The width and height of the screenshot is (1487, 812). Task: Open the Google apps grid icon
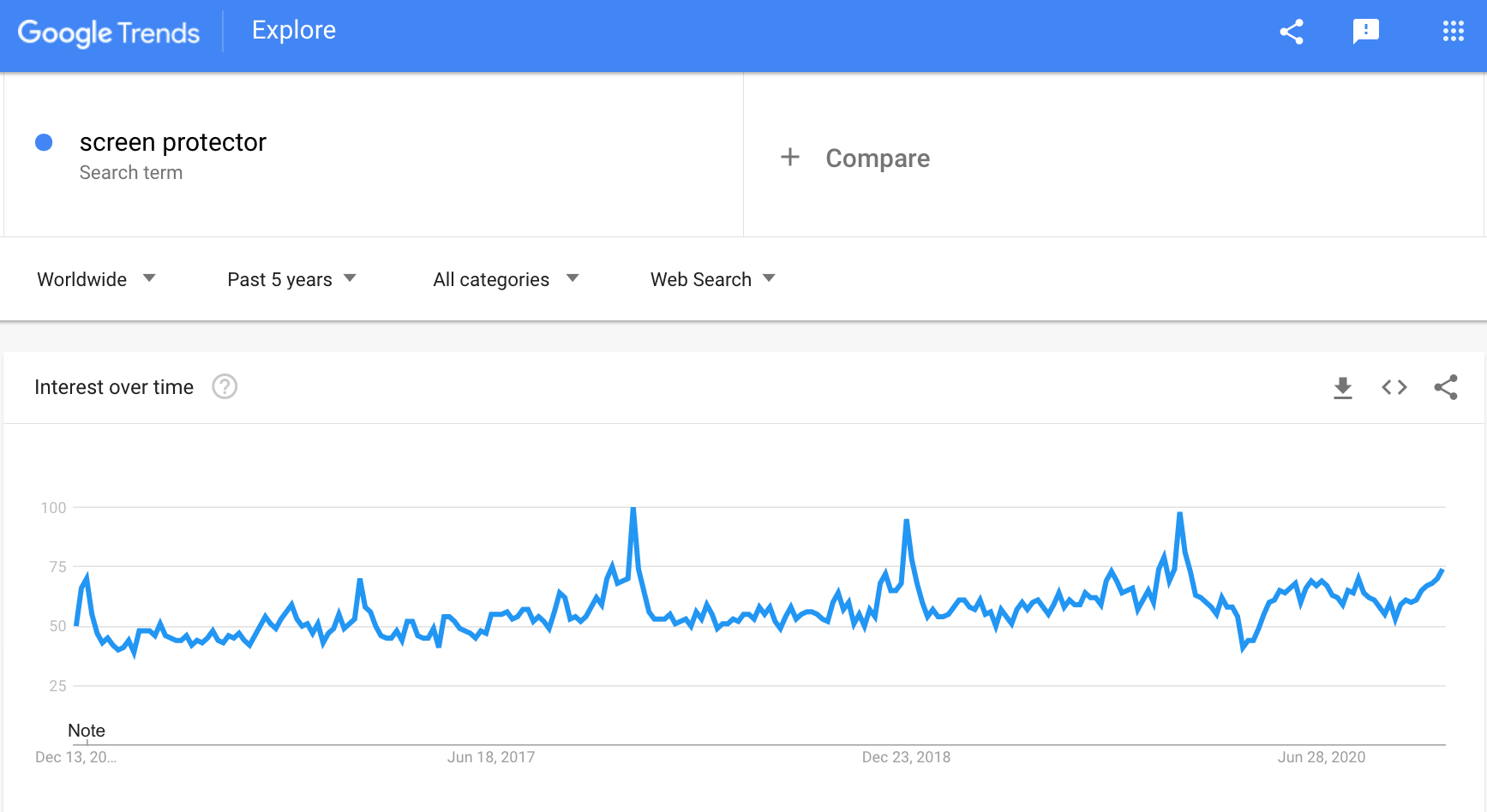click(x=1454, y=32)
